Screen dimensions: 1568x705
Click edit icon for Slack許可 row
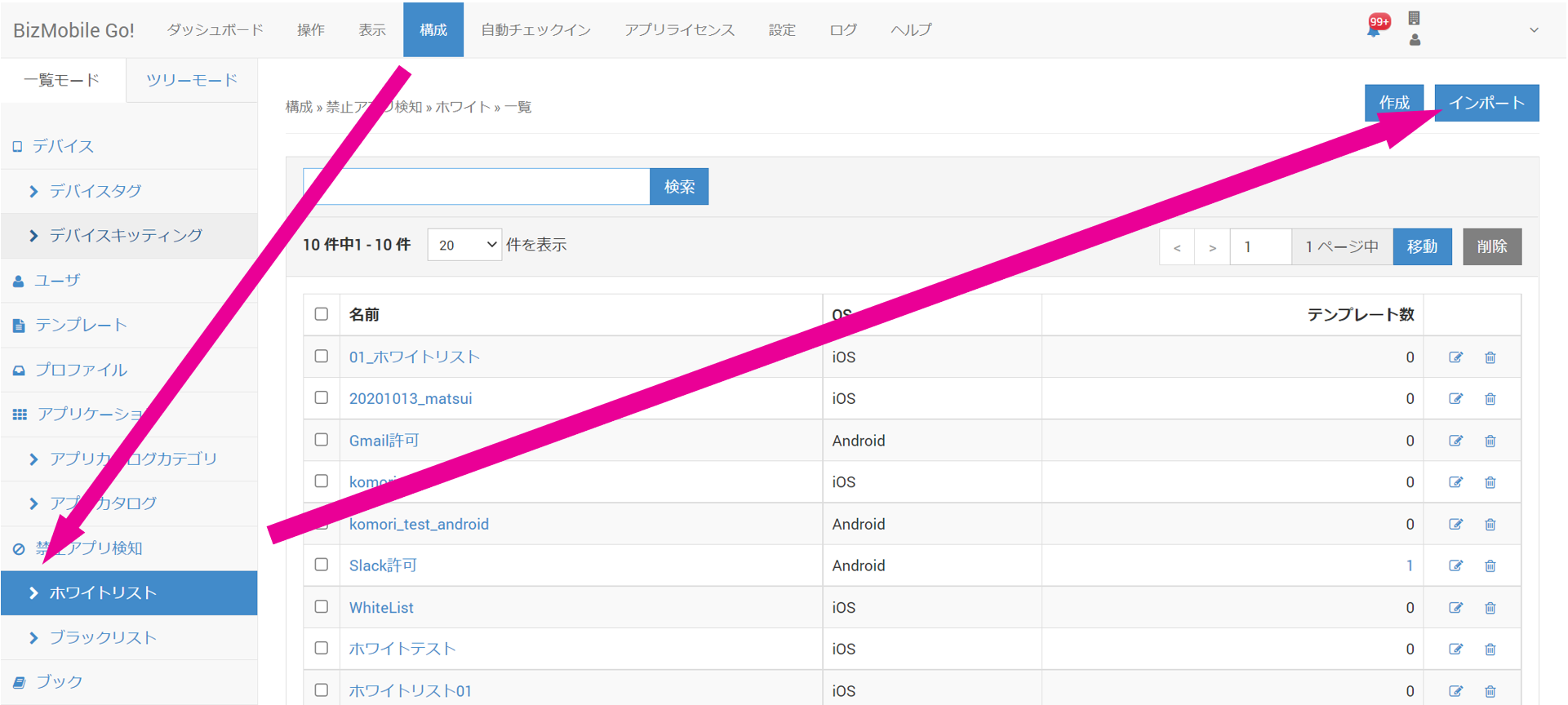point(1455,566)
